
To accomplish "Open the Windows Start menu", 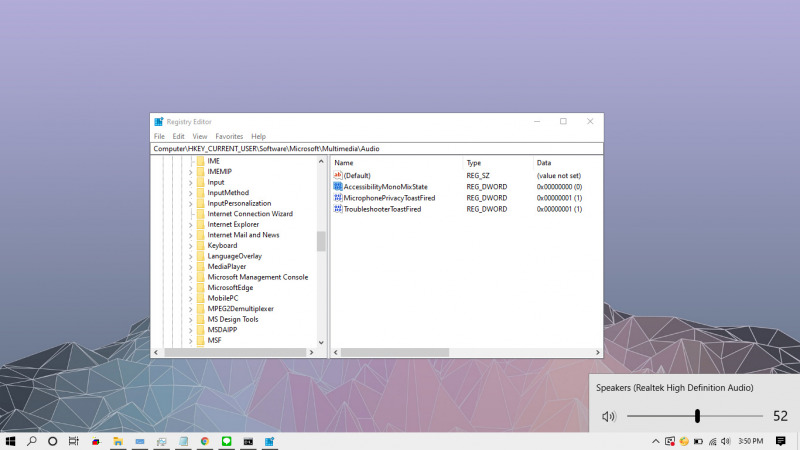I will 10,441.
